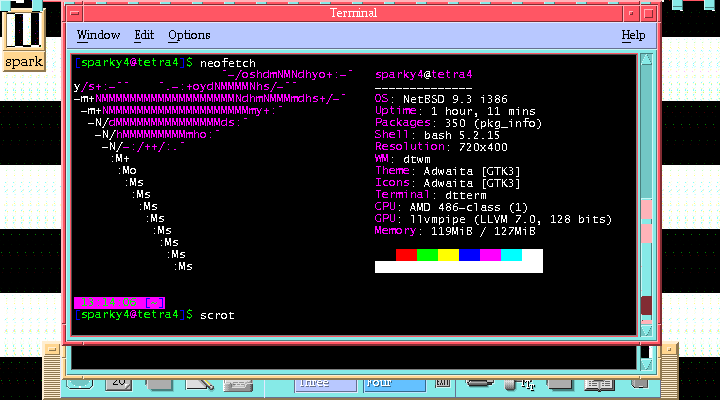Open the text editor pencil icon
Screen dimensions: 720x400
pos(200,382)
